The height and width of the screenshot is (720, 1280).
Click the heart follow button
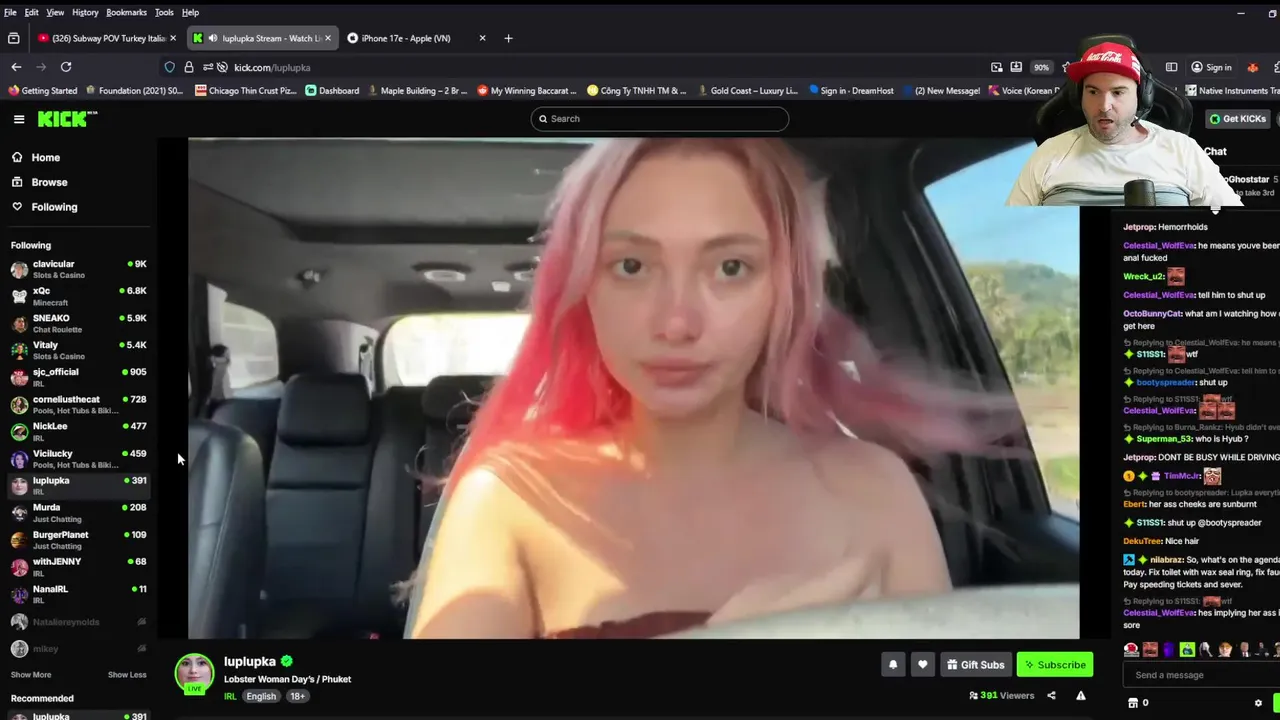pos(923,664)
